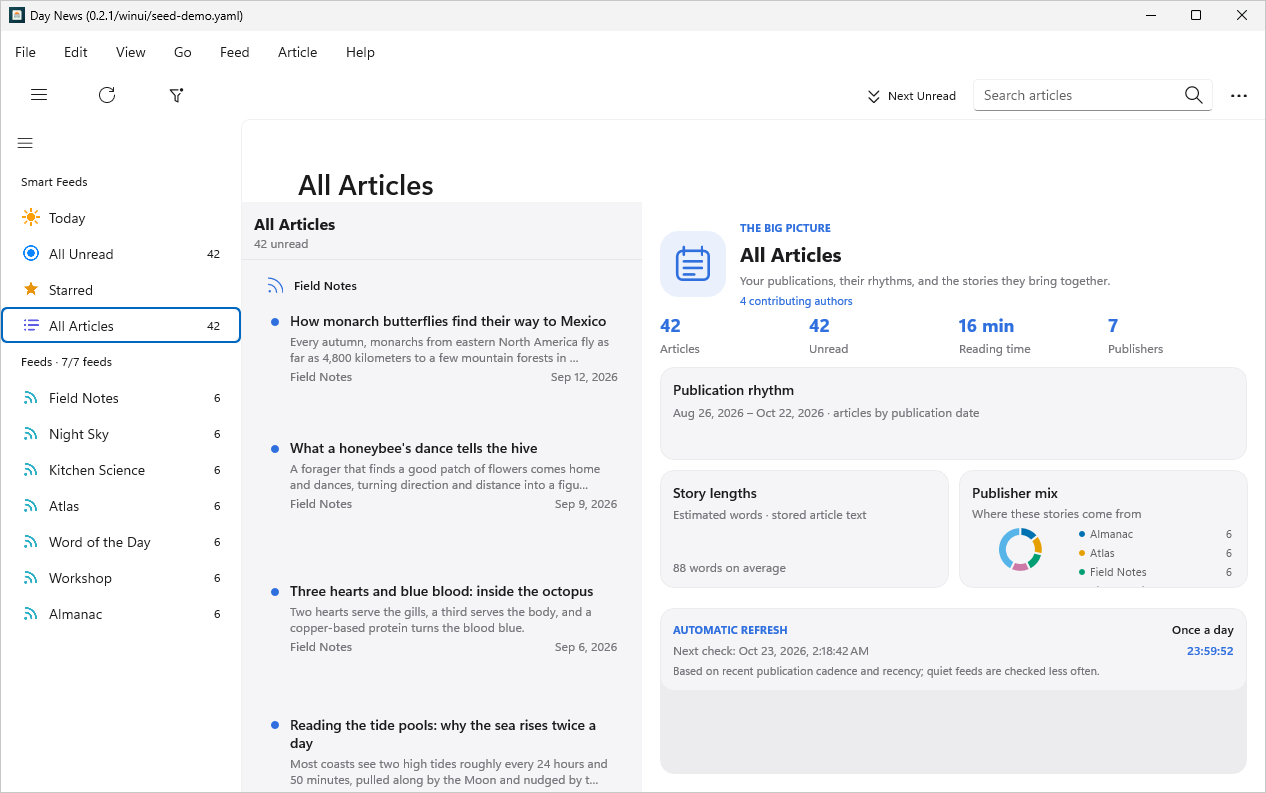Click the Once a day refresh setting
This screenshot has height=793, width=1266.
1203,630
